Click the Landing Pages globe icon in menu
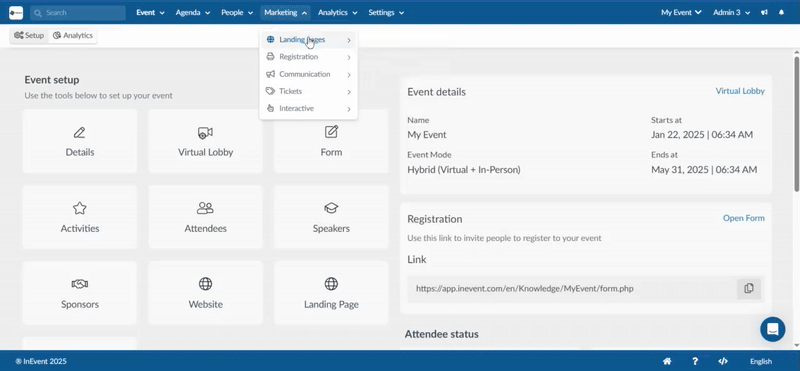Screen dimensions: 800x371 (x=270, y=40)
